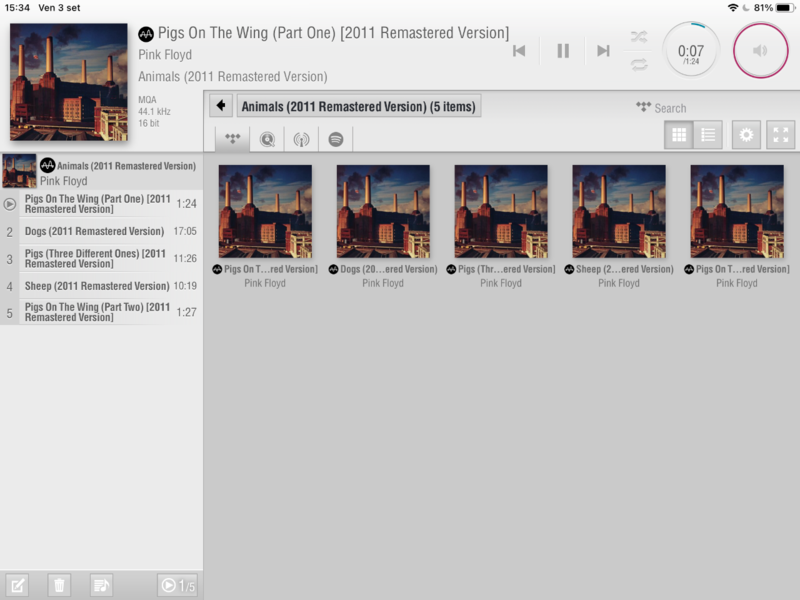This screenshot has width=800, height=600.
Task: Enter fullscreen mode using the expand icon
Action: [x=780, y=135]
